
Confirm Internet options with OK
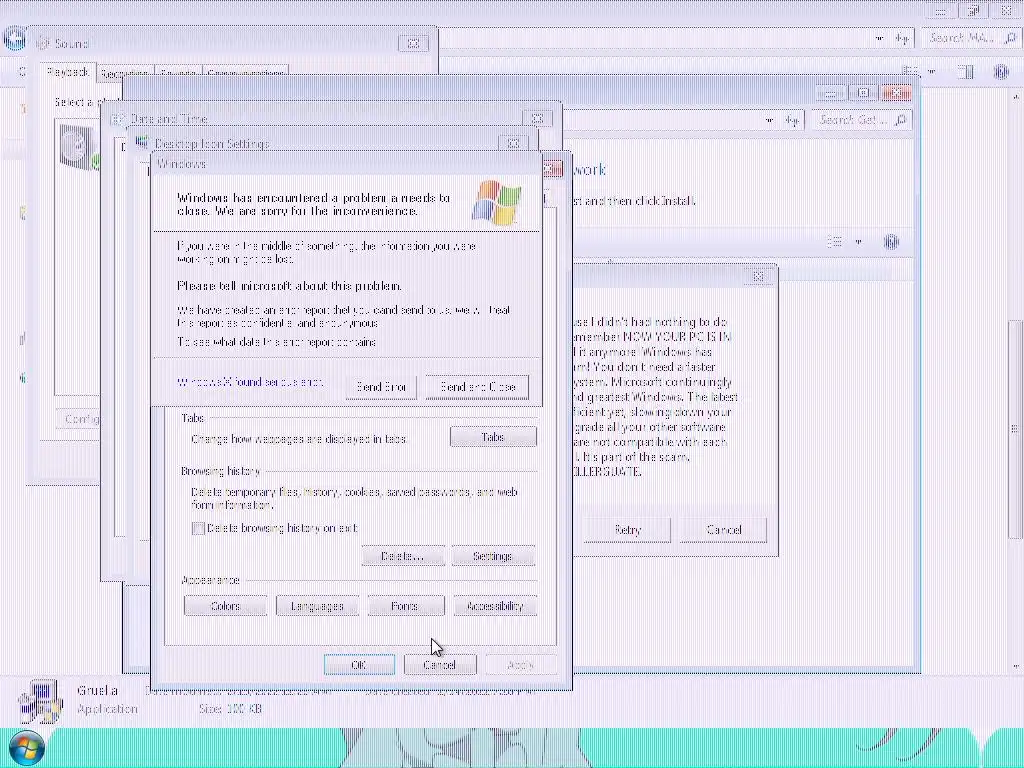click(x=359, y=665)
